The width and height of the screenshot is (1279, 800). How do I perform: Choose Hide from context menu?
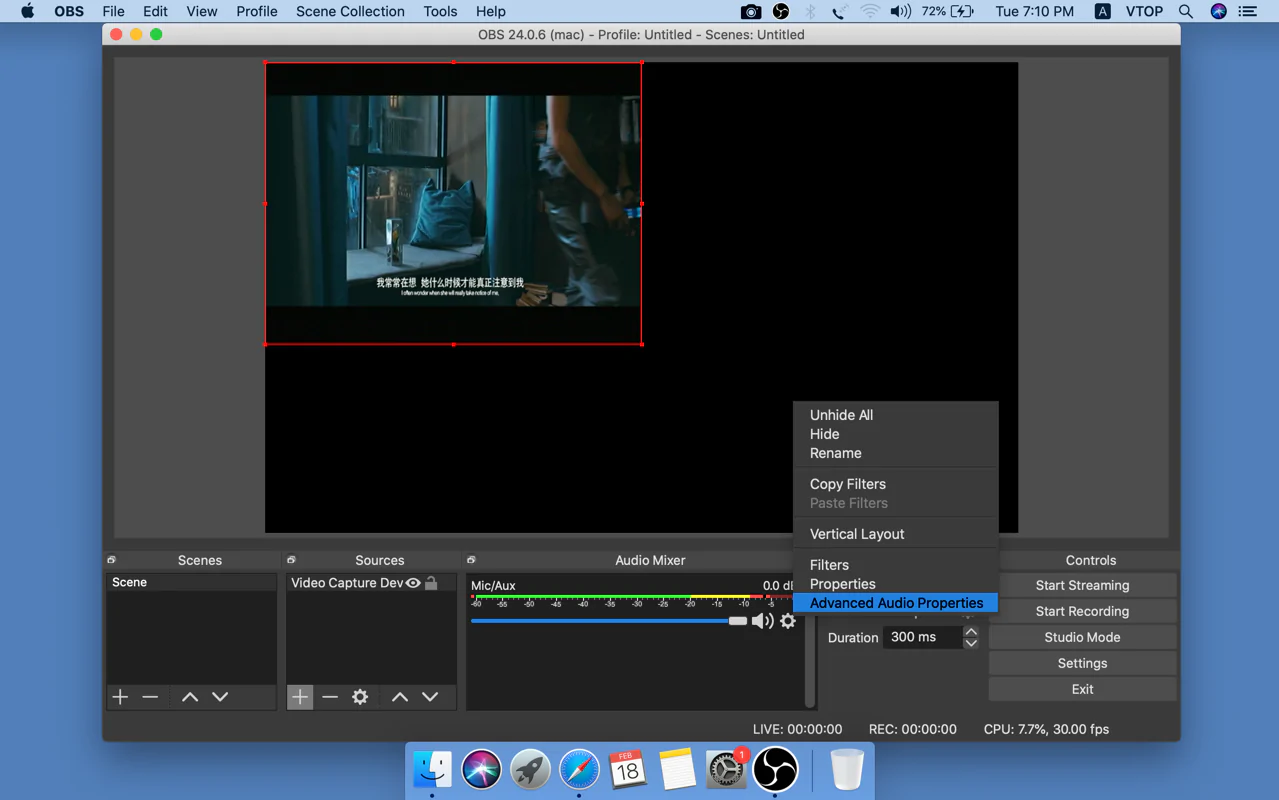coord(824,434)
